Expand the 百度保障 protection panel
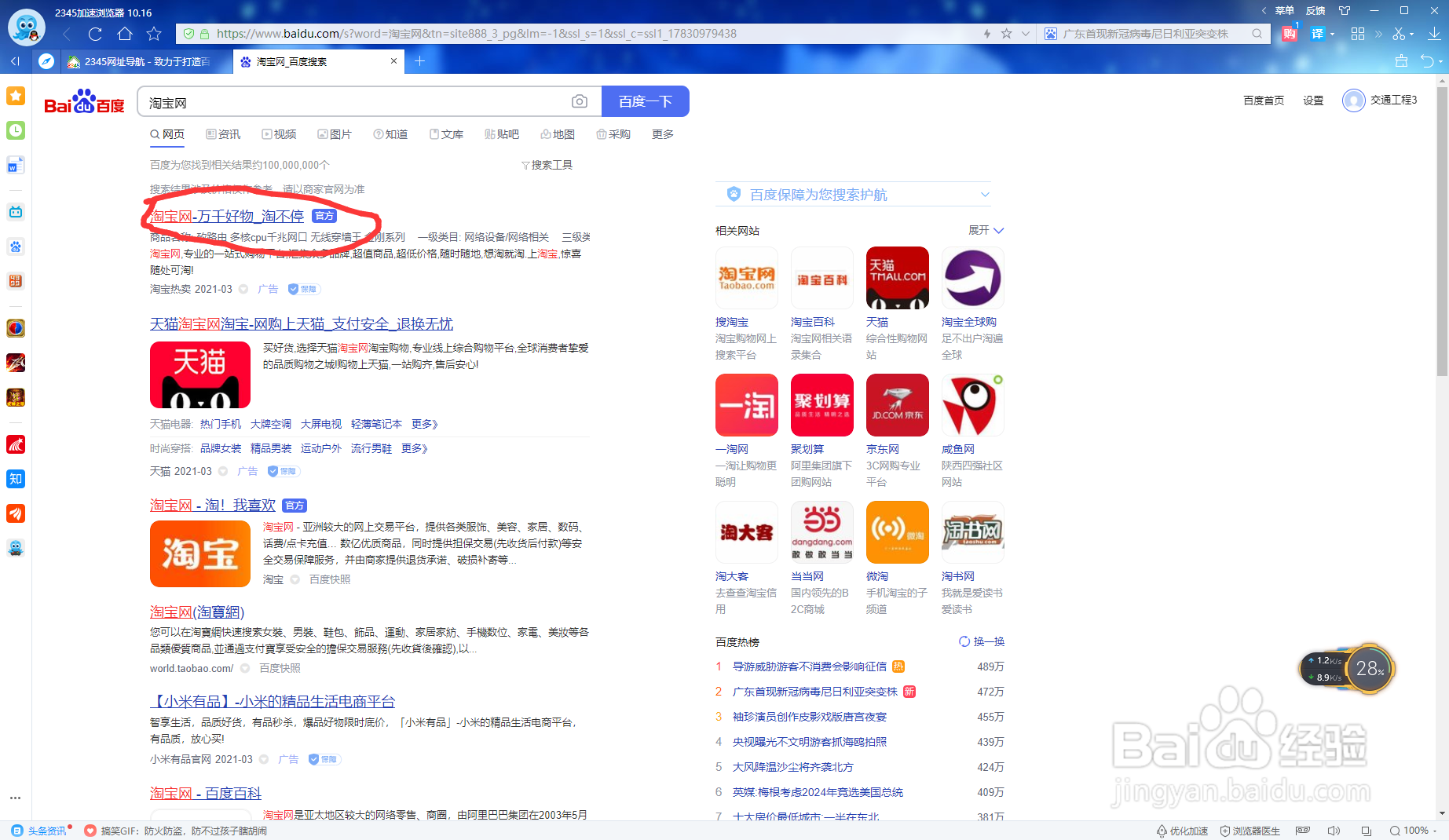Image resolution: width=1449 pixels, height=840 pixels. (985, 195)
